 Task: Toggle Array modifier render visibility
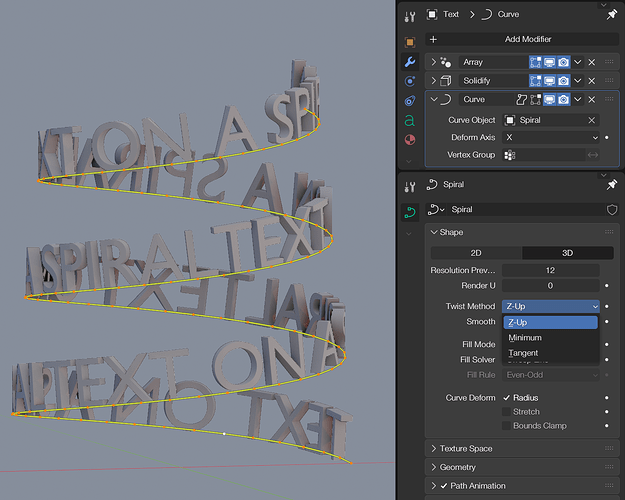pos(564,62)
